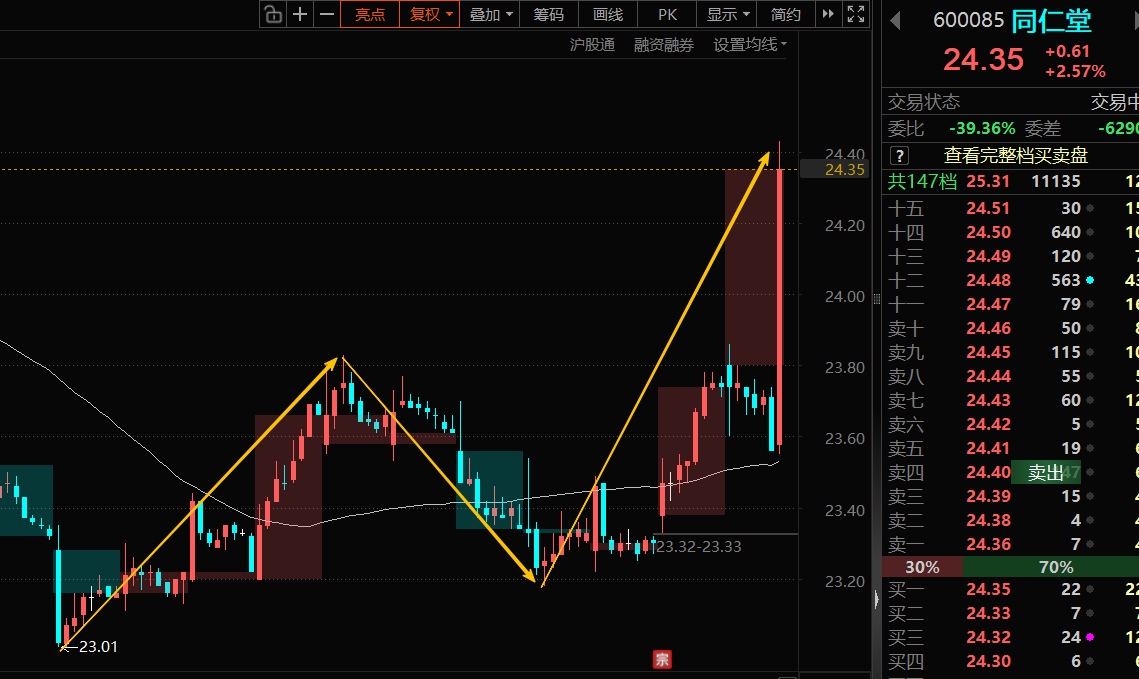
Task: Click the grey dot beside sell order 24.50
Action: (1090, 232)
